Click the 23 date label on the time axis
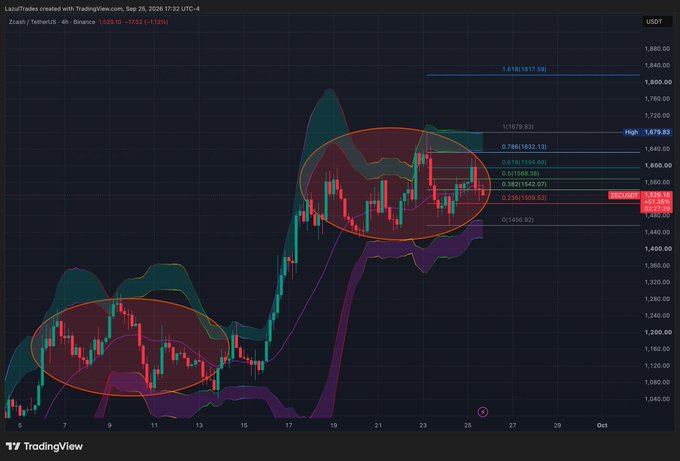The height and width of the screenshot is (461, 680). pyautogui.click(x=423, y=425)
